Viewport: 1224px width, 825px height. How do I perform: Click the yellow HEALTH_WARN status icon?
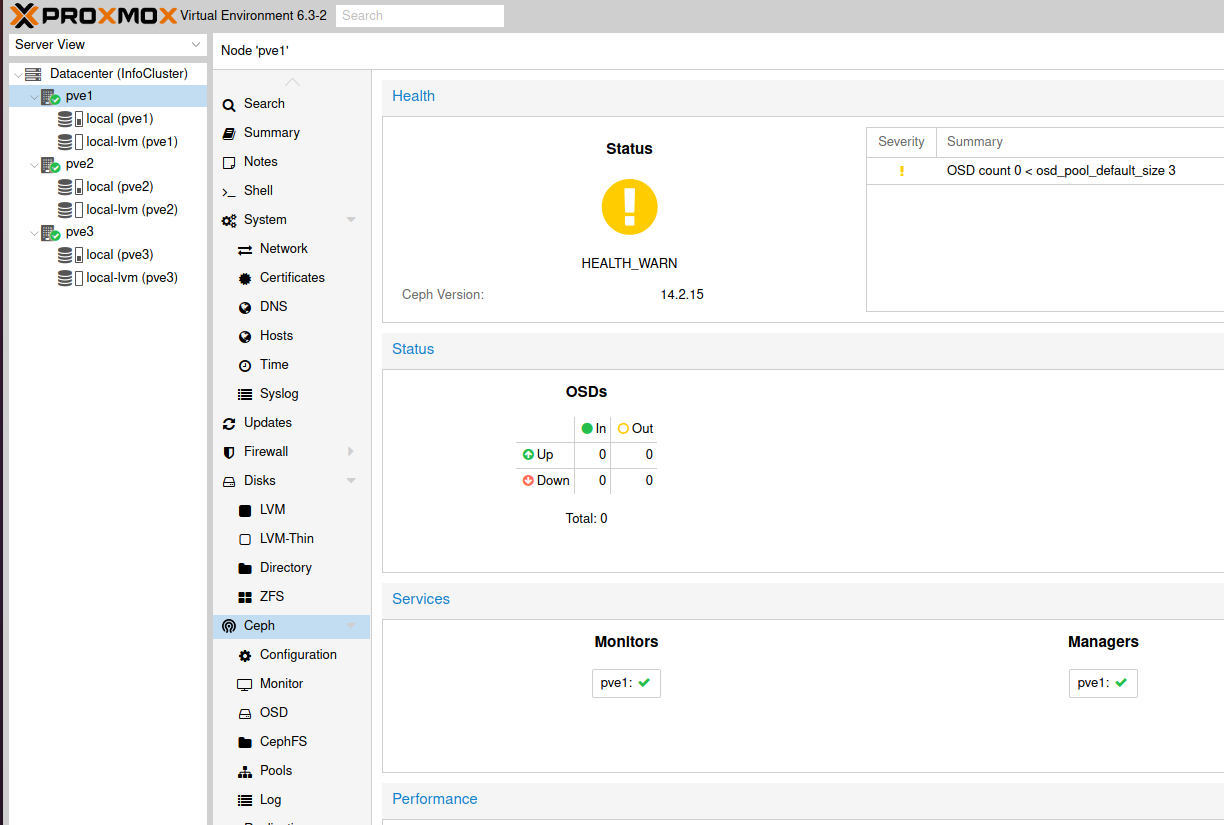pos(629,207)
